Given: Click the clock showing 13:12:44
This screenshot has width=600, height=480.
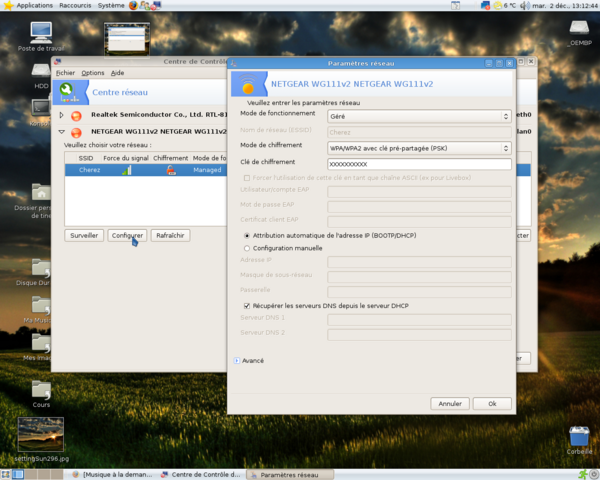Looking at the screenshot, I should (565, 5).
